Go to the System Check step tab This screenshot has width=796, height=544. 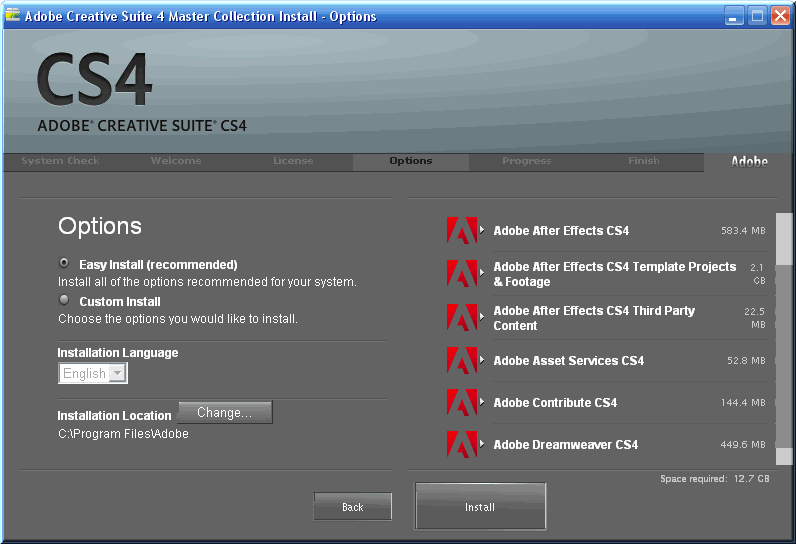pyautogui.click(x=60, y=161)
